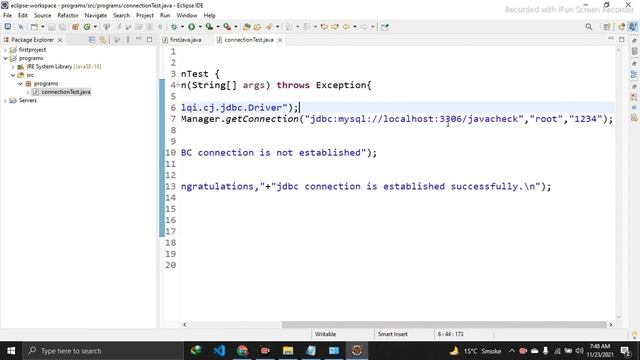Viewport: 640px width, 360px height.
Task: Show hidden icons in system tray
Action: click(511, 351)
